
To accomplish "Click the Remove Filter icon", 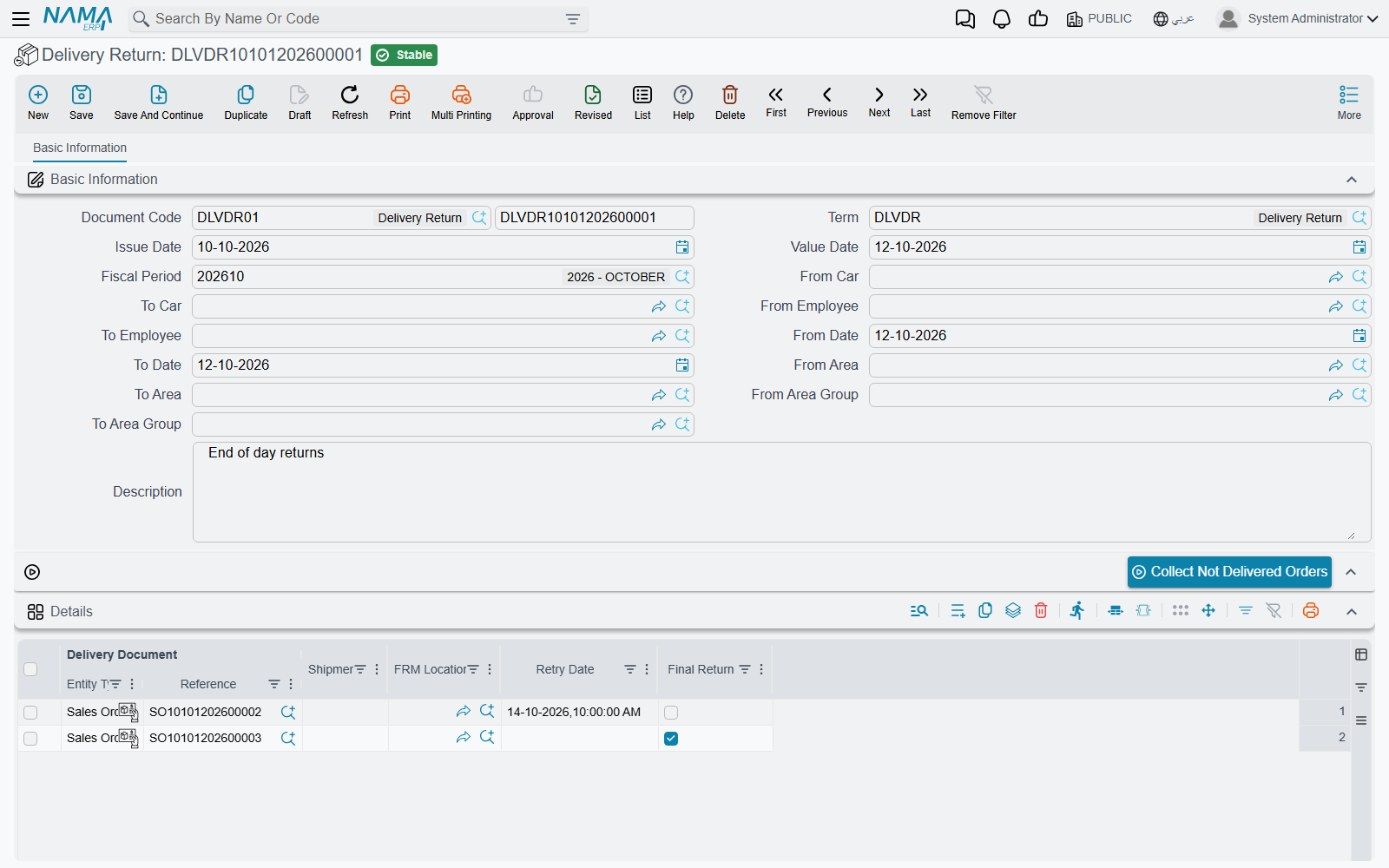I will [984, 95].
